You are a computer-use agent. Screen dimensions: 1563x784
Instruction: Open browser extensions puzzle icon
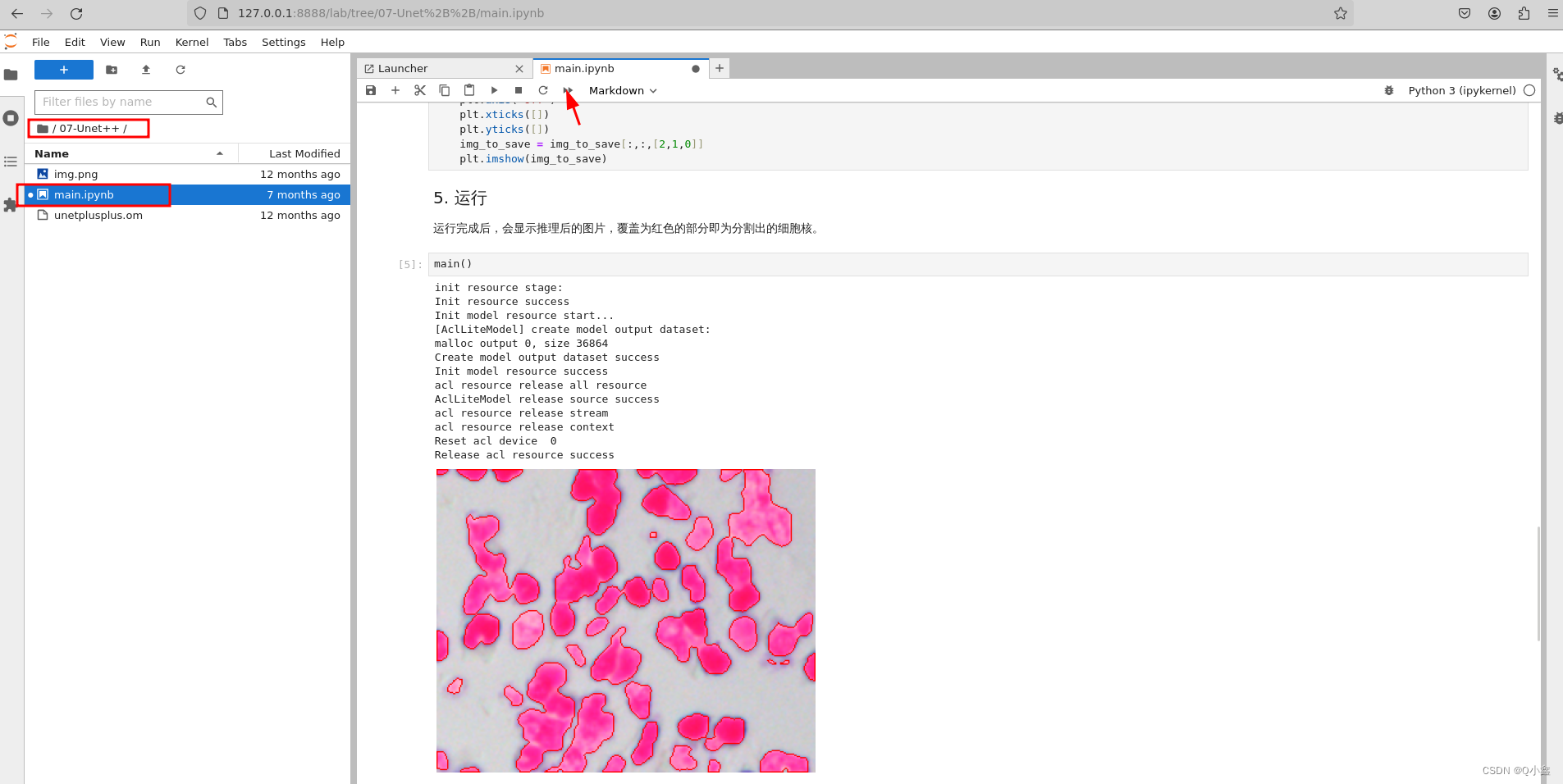pos(1524,13)
